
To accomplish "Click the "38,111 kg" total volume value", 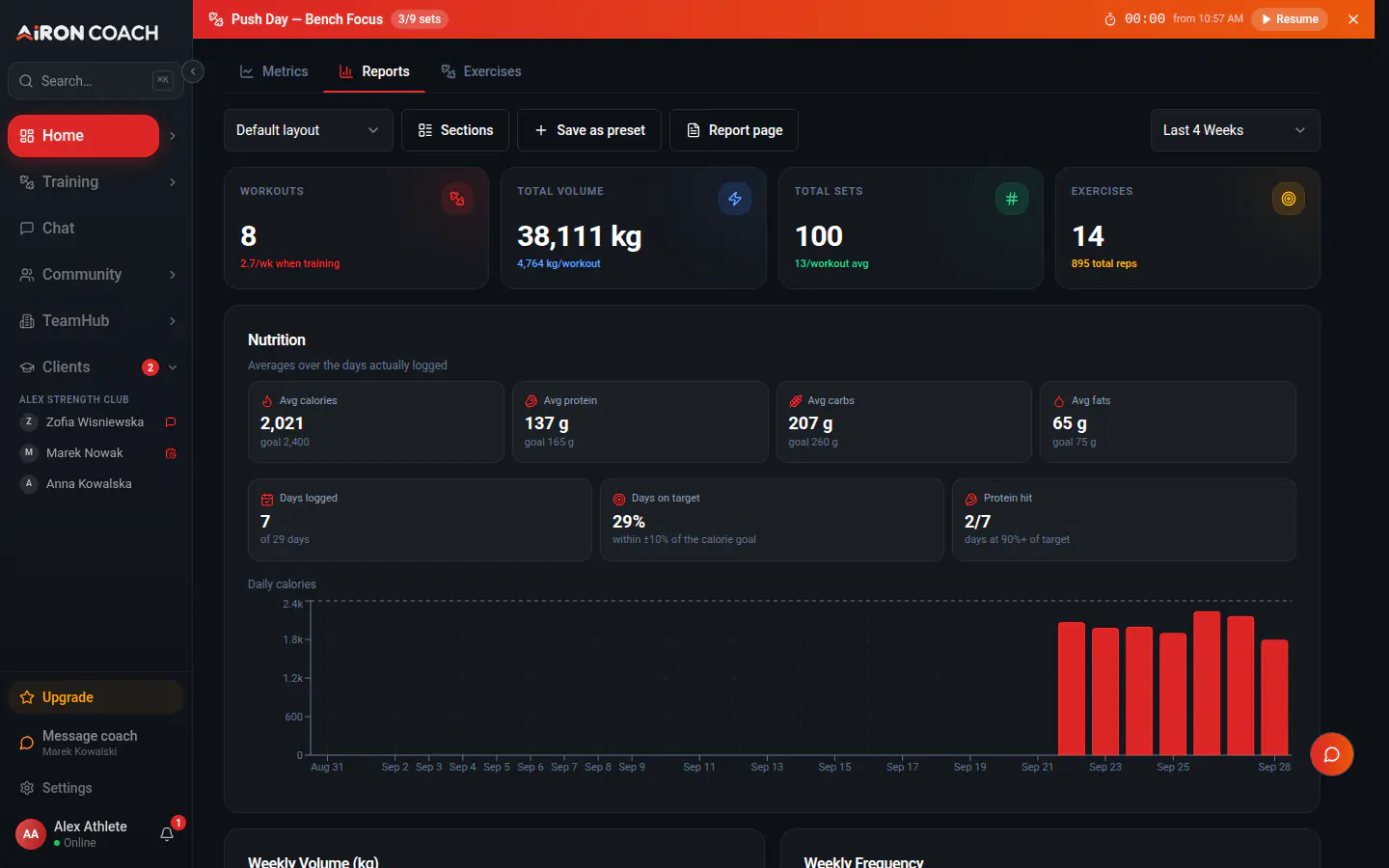I will (x=580, y=236).
